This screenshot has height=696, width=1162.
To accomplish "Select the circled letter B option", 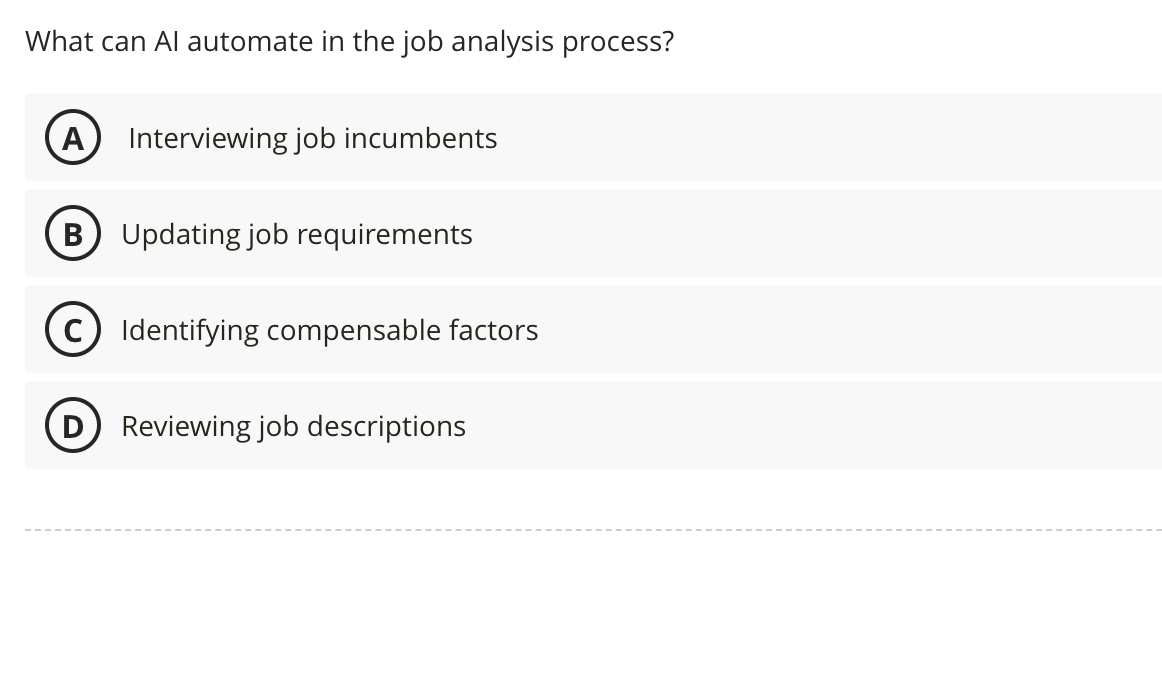I will click(x=72, y=234).
